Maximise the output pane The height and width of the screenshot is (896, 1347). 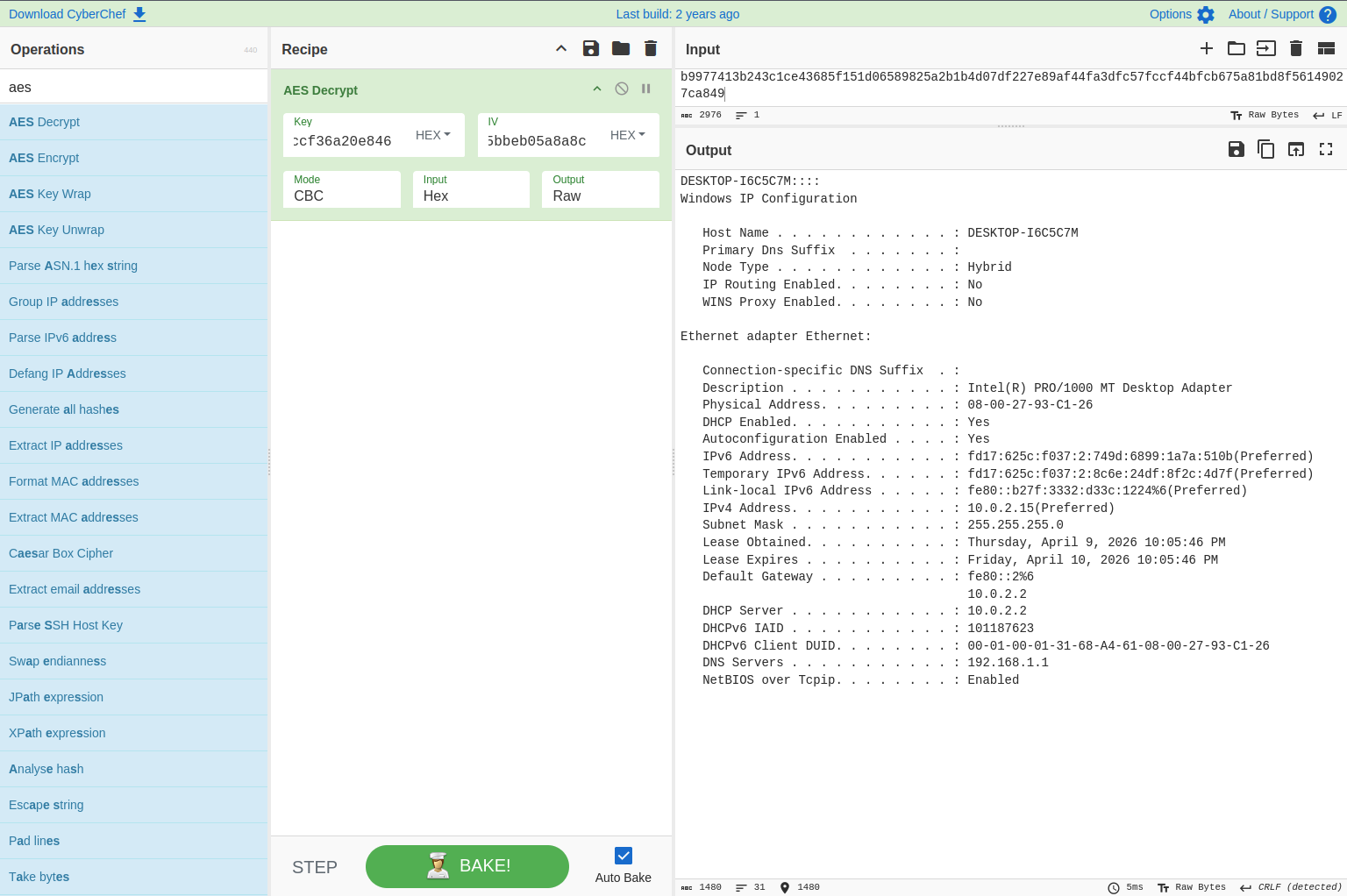coord(1326,149)
